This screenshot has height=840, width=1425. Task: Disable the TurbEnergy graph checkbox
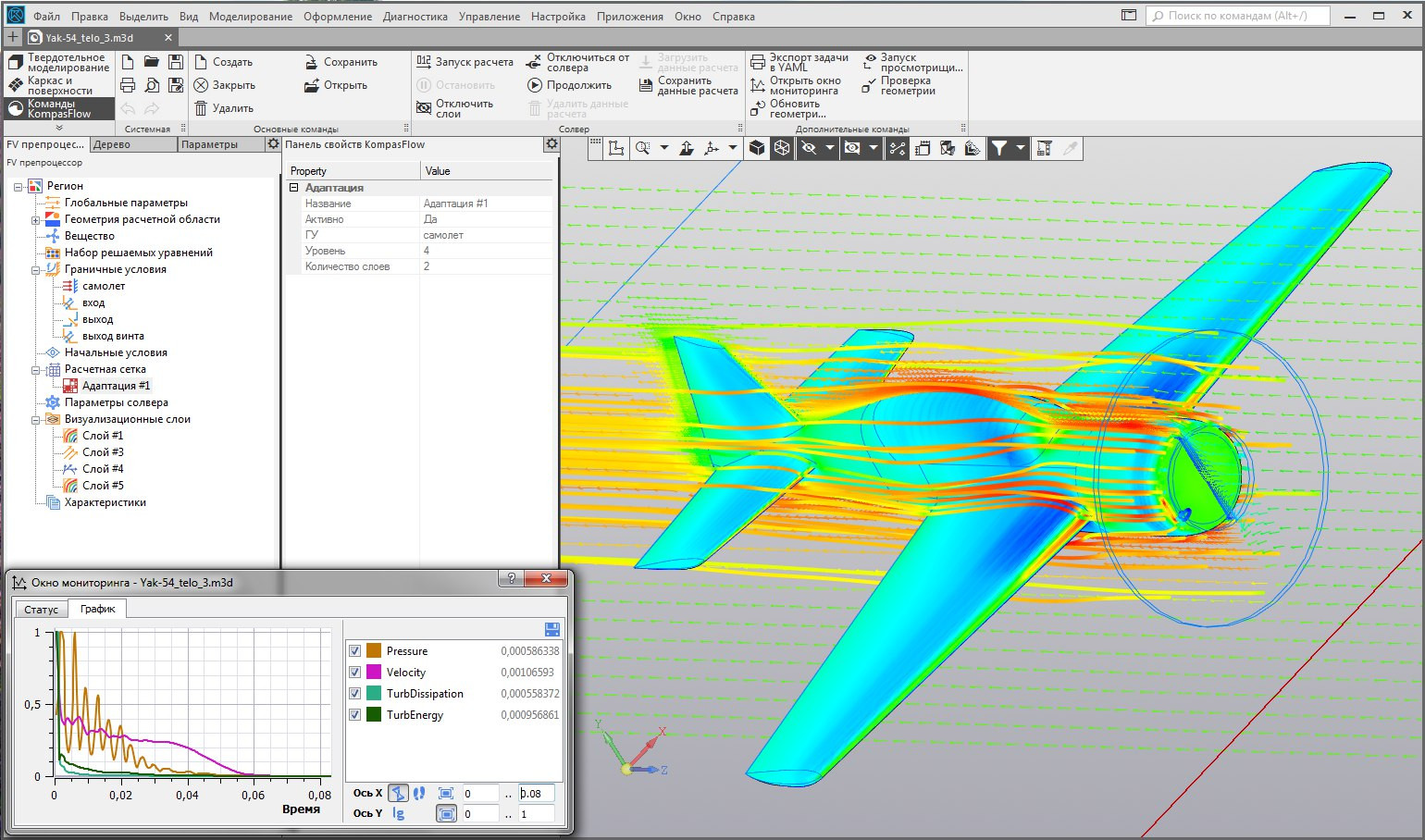354,714
